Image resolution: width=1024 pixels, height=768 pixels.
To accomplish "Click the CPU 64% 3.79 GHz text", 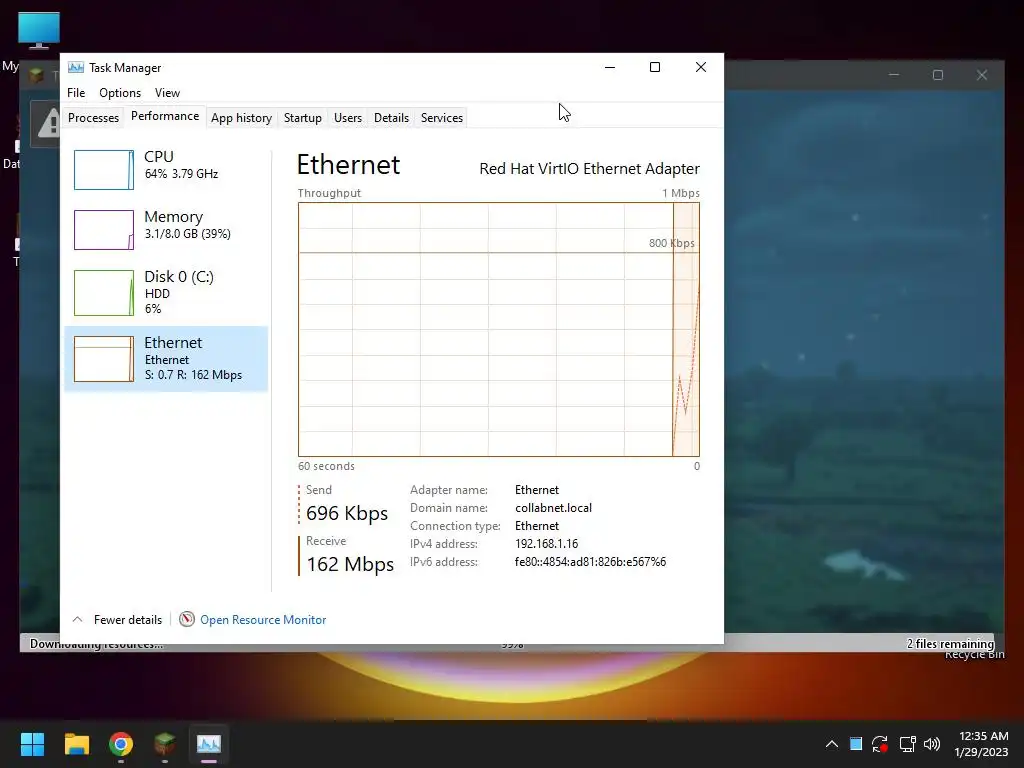I will [181, 174].
